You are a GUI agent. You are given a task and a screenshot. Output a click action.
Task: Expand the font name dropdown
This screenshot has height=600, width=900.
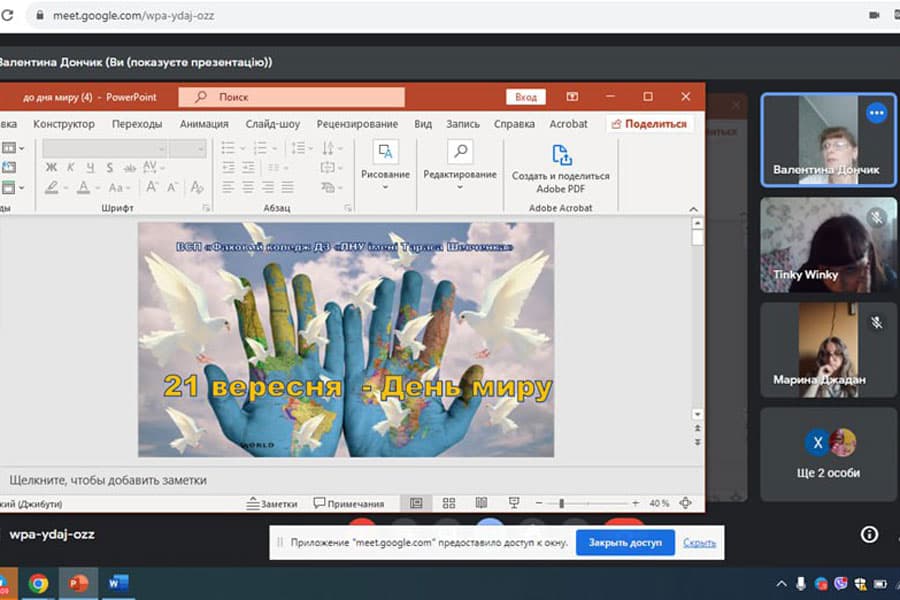160,148
